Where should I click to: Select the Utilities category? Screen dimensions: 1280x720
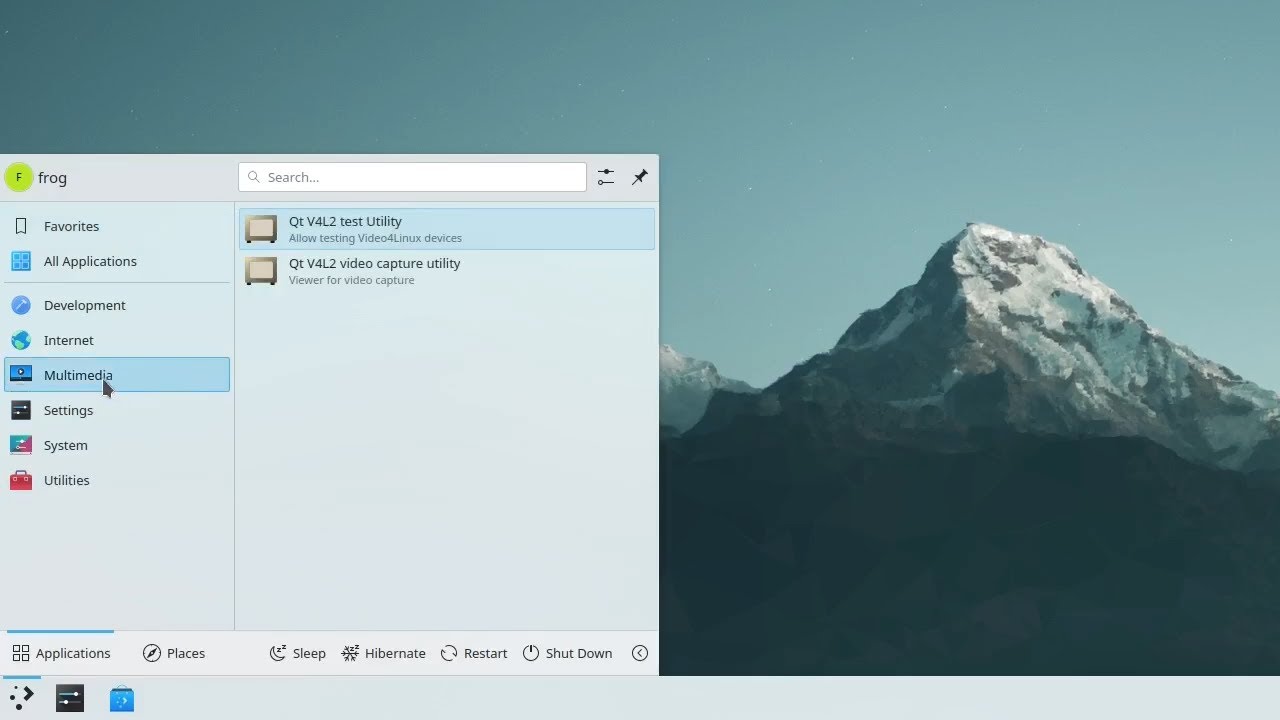pos(117,480)
